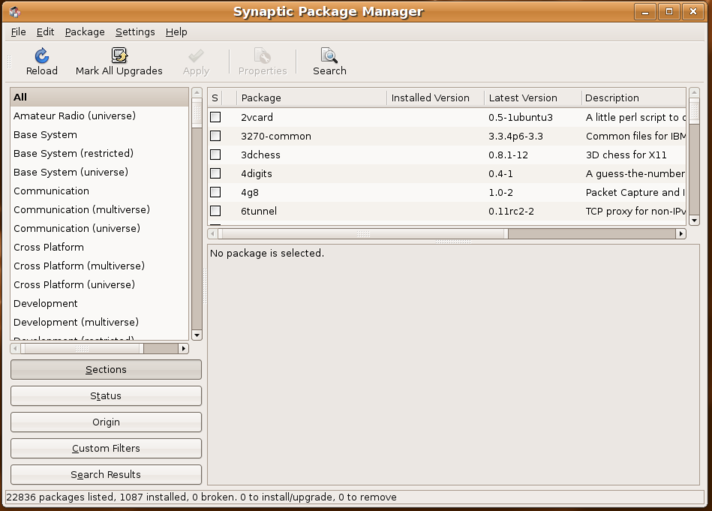Viewport: 712px width, 511px height.
Task: Select Base System (restricted) section
Action: 99,154
